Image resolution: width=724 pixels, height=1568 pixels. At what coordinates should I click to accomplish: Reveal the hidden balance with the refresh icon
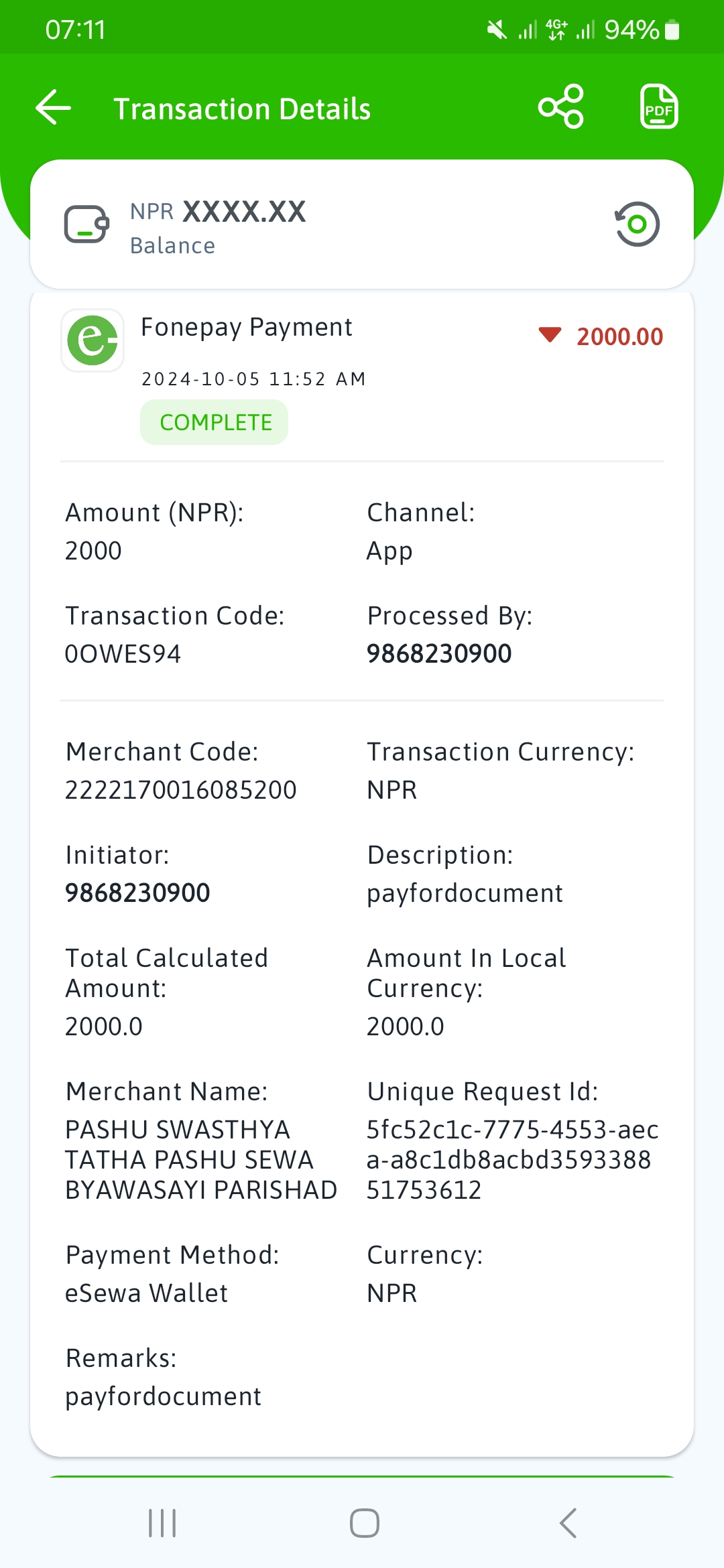[637, 224]
